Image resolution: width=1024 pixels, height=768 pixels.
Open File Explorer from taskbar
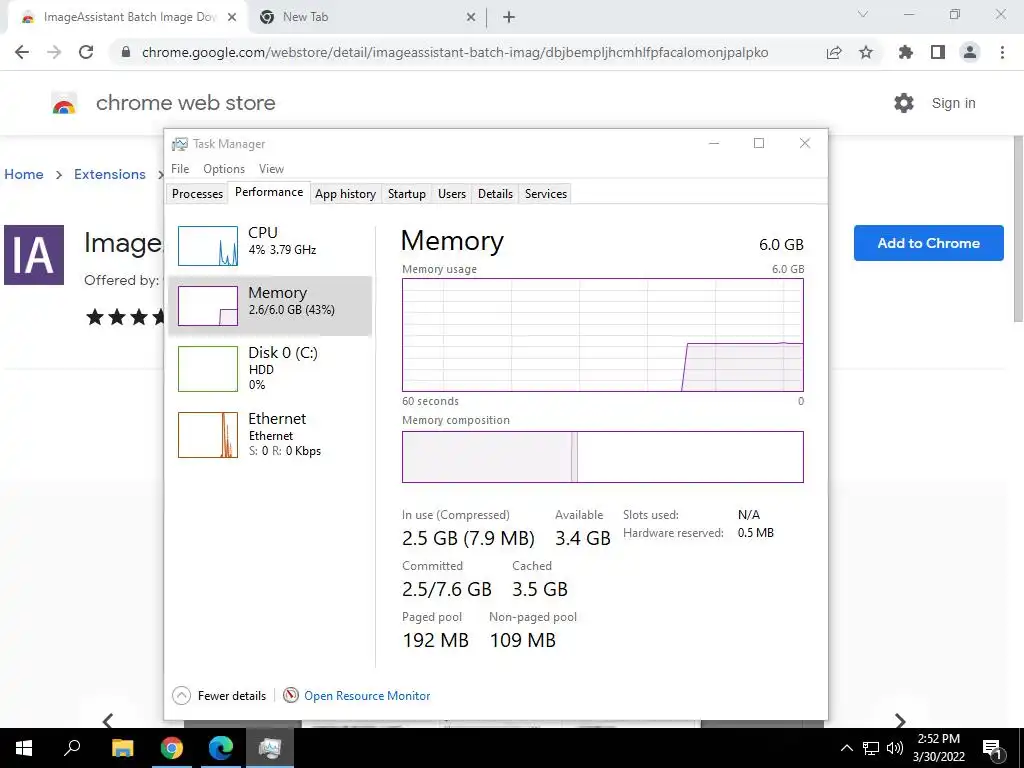pos(122,748)
